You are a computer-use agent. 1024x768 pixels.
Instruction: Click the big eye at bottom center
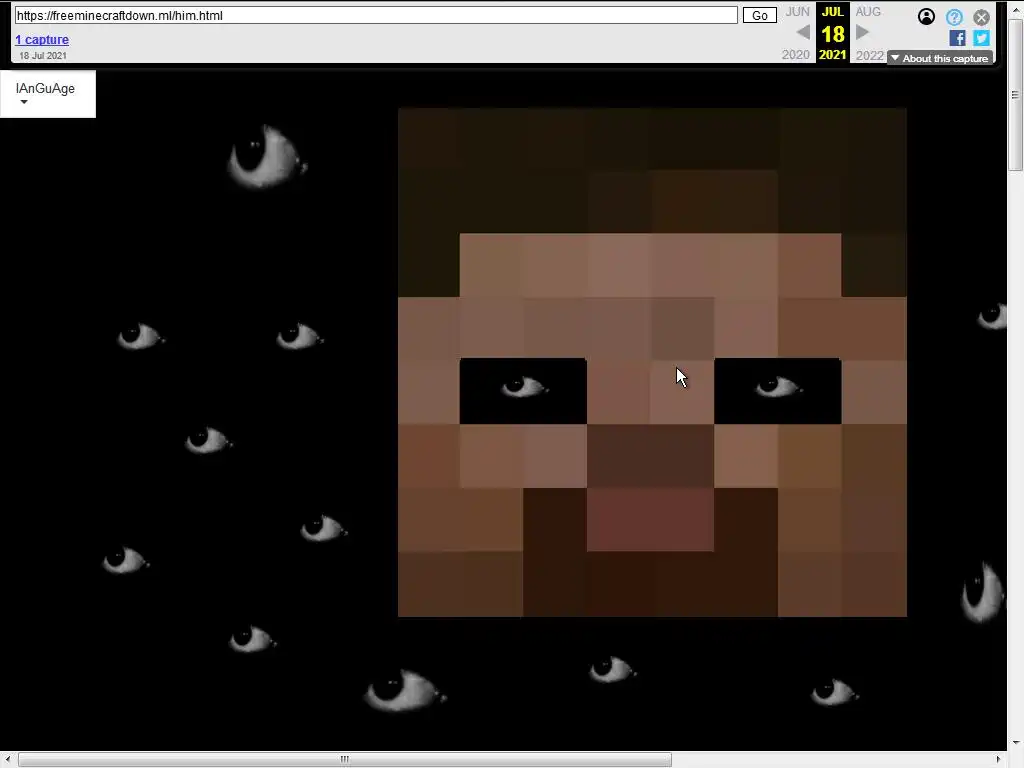(x=405, y=690)
